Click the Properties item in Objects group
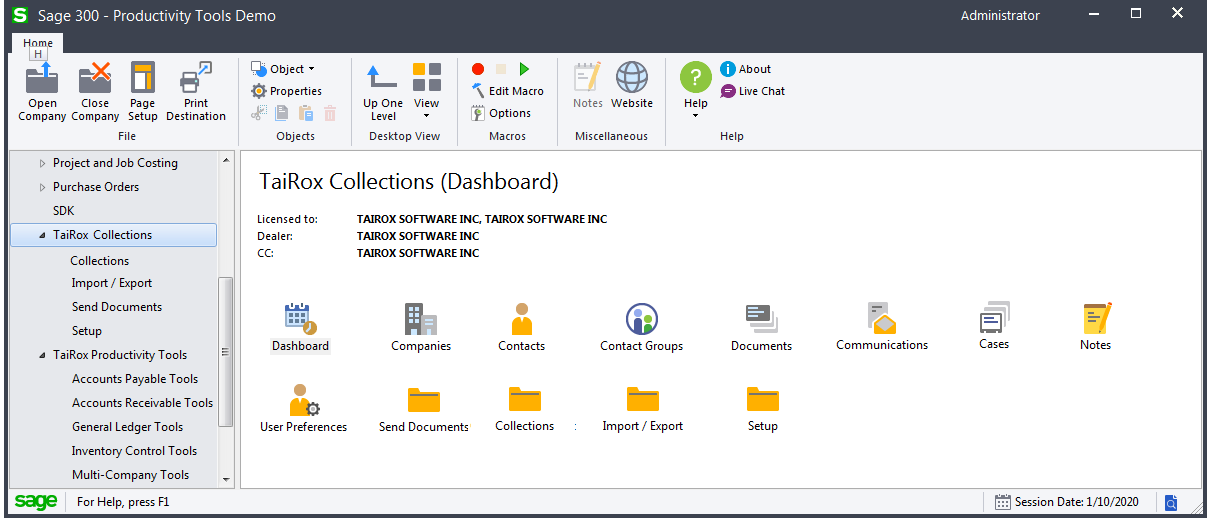1211x522 pixels. pos(286,91)
